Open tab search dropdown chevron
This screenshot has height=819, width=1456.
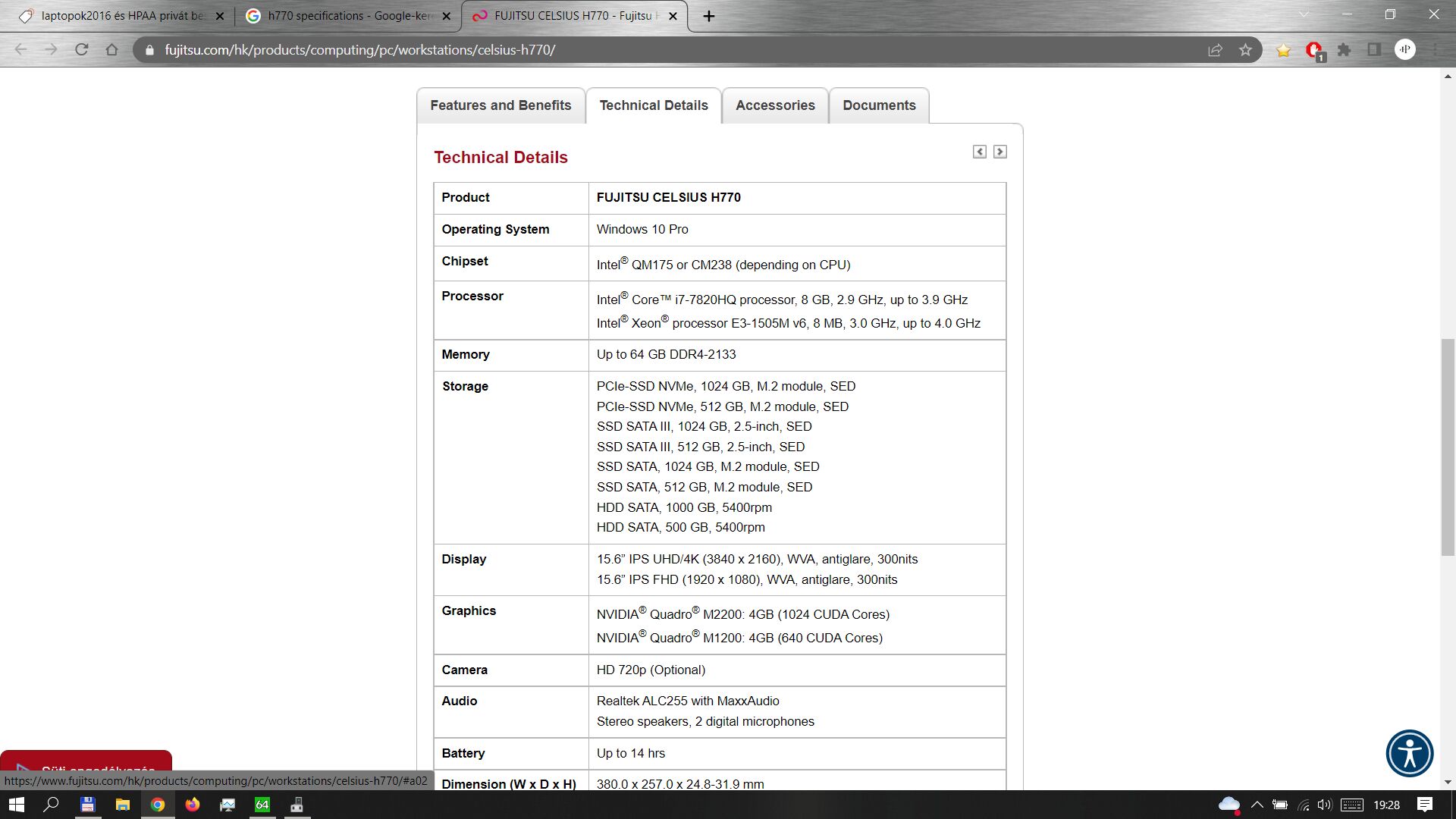coord(1304,14)
